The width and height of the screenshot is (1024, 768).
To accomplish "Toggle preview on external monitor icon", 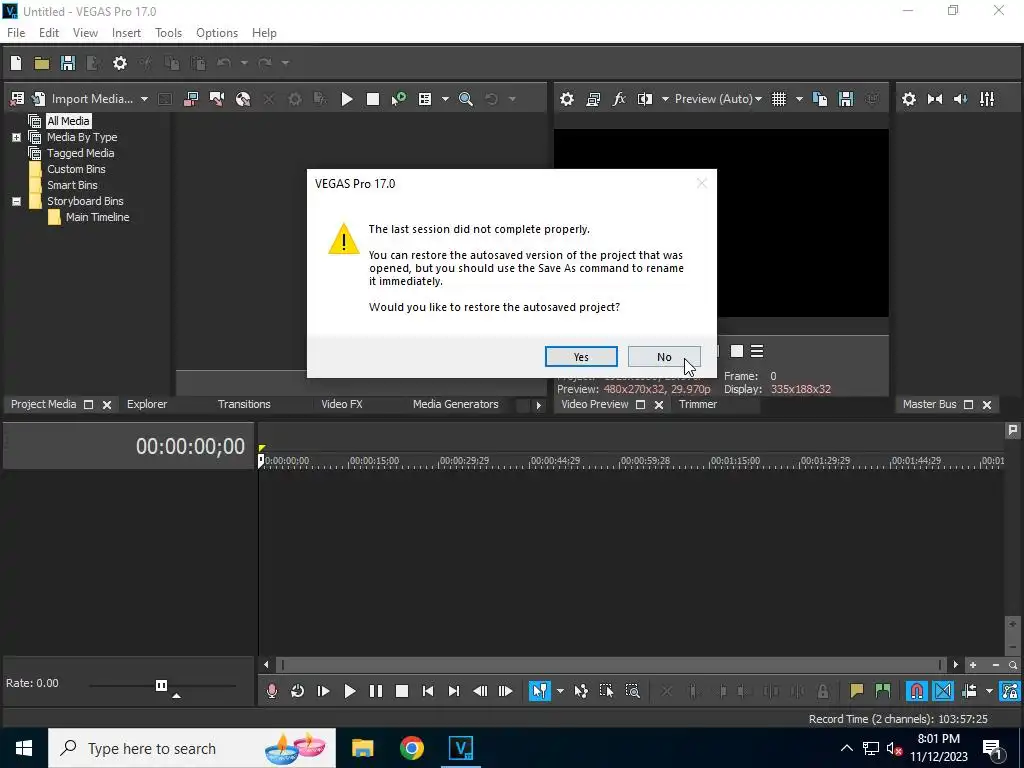I will coord(593,99).
